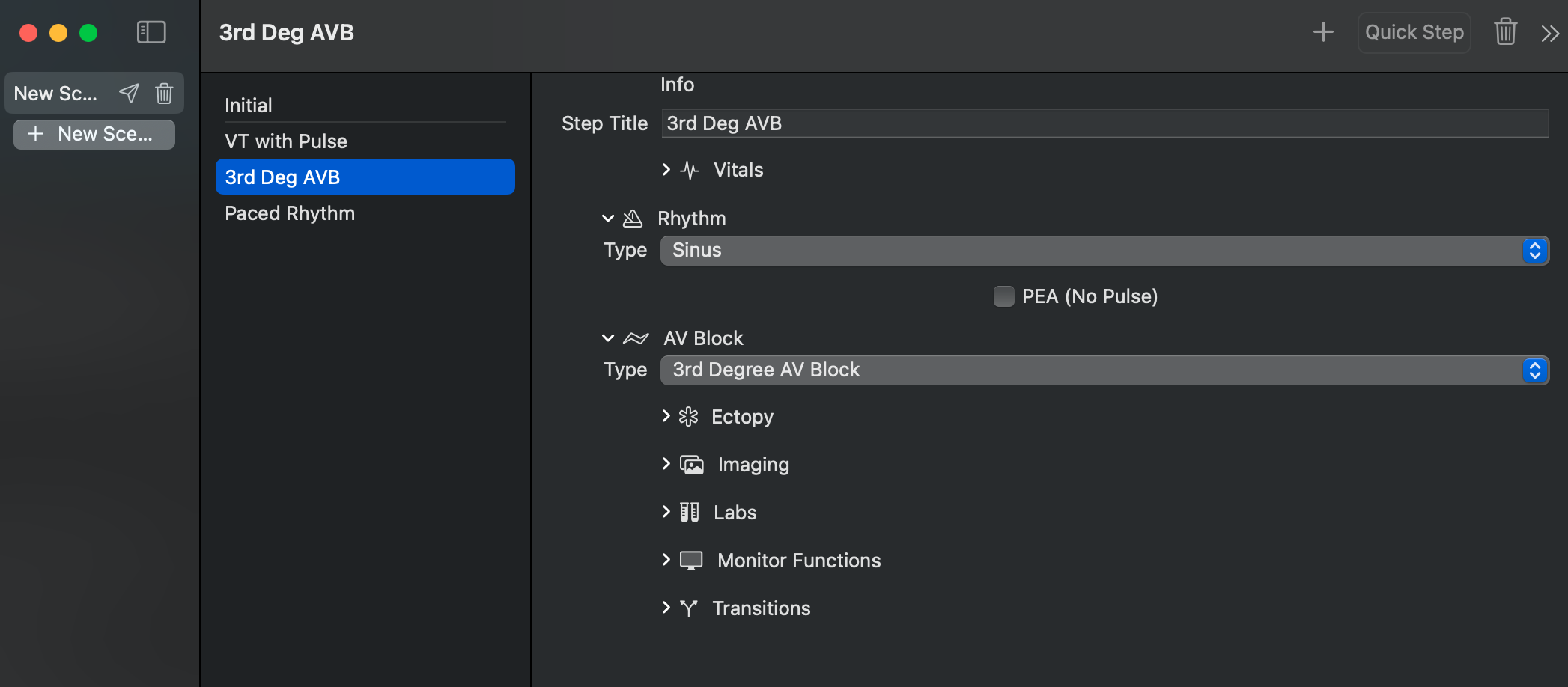Click the toolbar overflow double-chevron icon

(1549, 33)
